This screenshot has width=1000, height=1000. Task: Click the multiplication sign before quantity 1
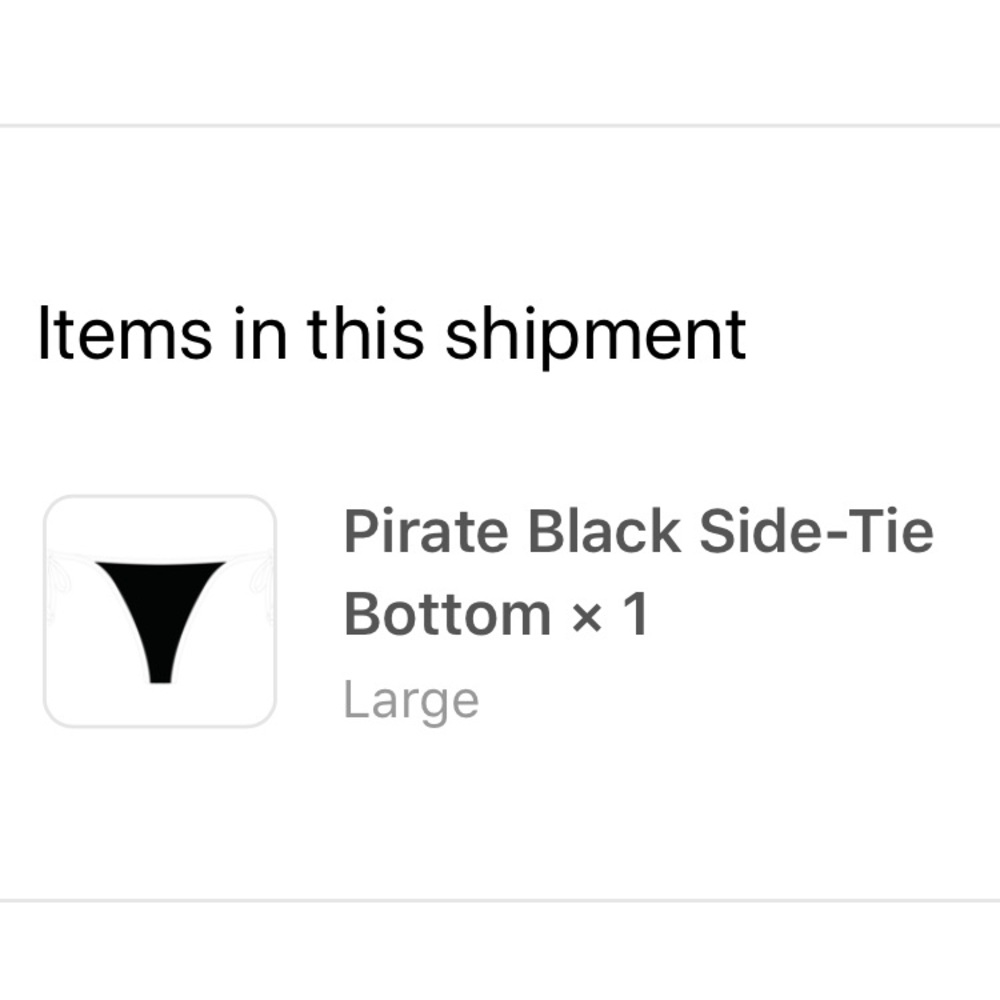[584, 617]
